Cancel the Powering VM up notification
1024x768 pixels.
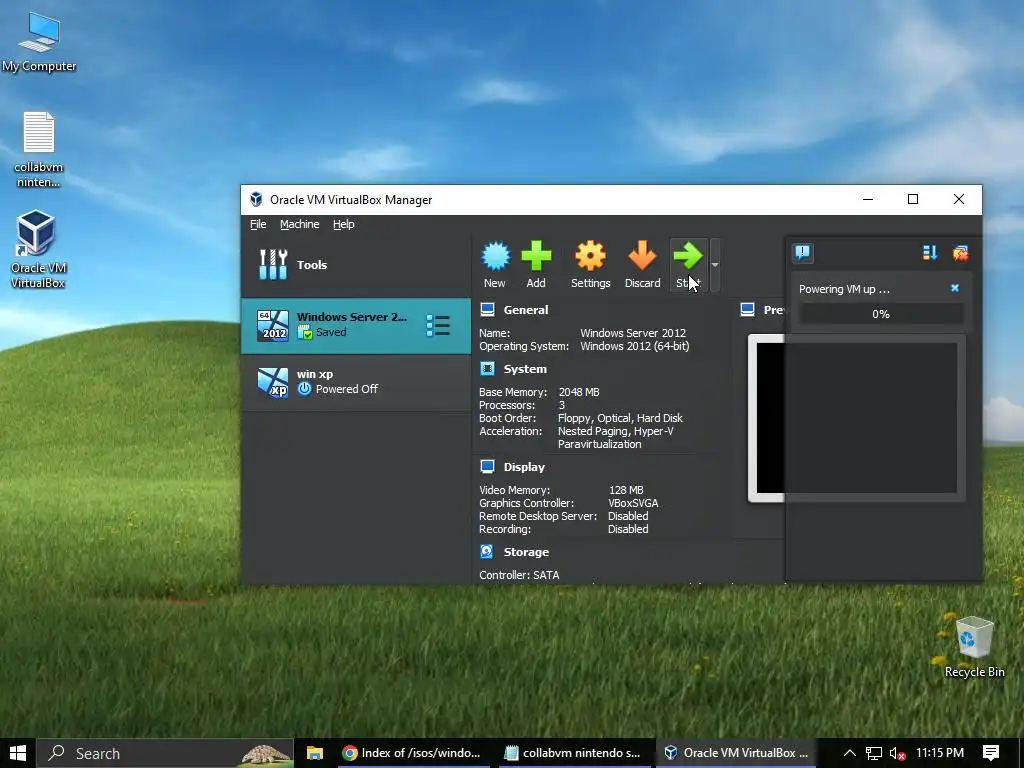[955, 288]
